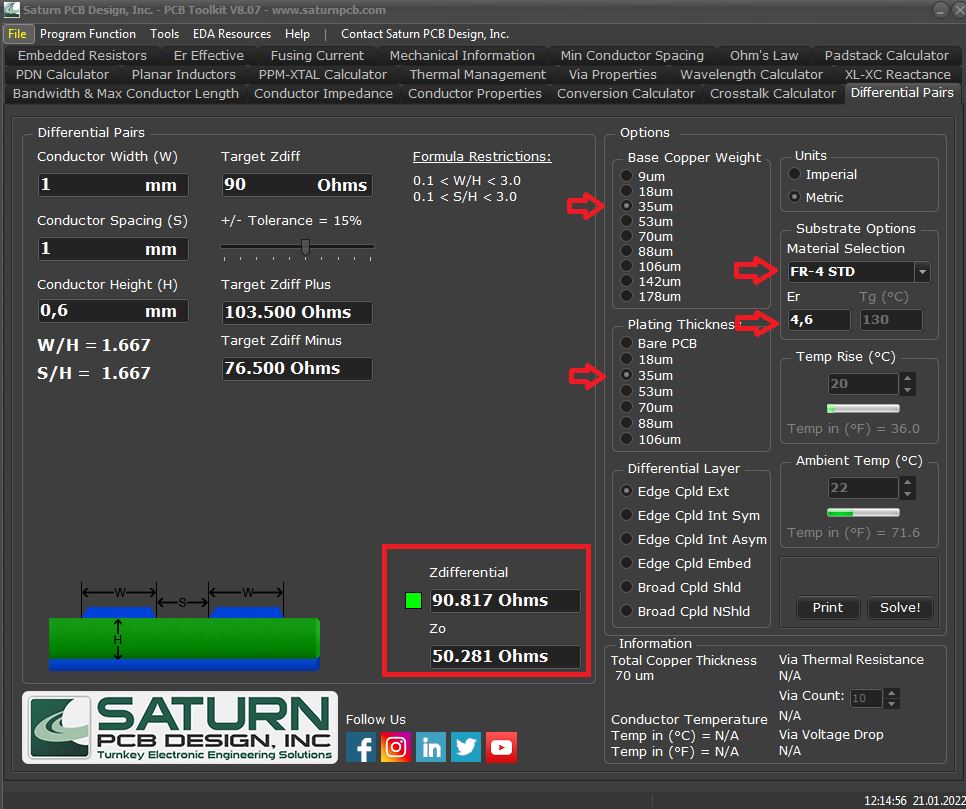This screenshot has height=809, width=966.
Task: Open the YouTube social icon
Action: pos(501,747)
